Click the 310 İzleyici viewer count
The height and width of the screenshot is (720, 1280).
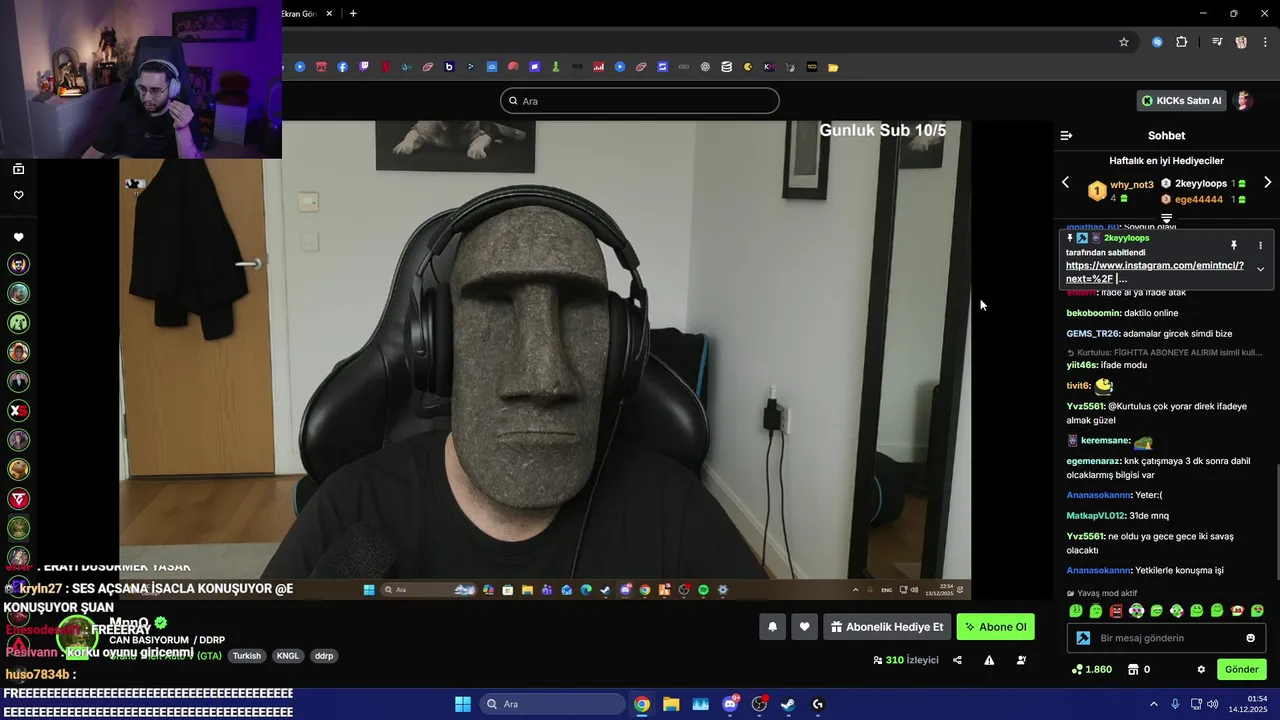tap(906, 660)
